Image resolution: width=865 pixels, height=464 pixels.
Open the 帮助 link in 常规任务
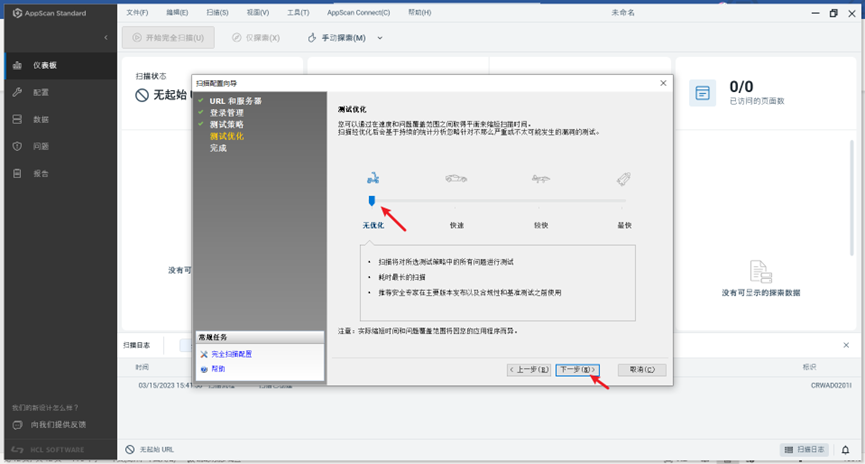[218, 369]
